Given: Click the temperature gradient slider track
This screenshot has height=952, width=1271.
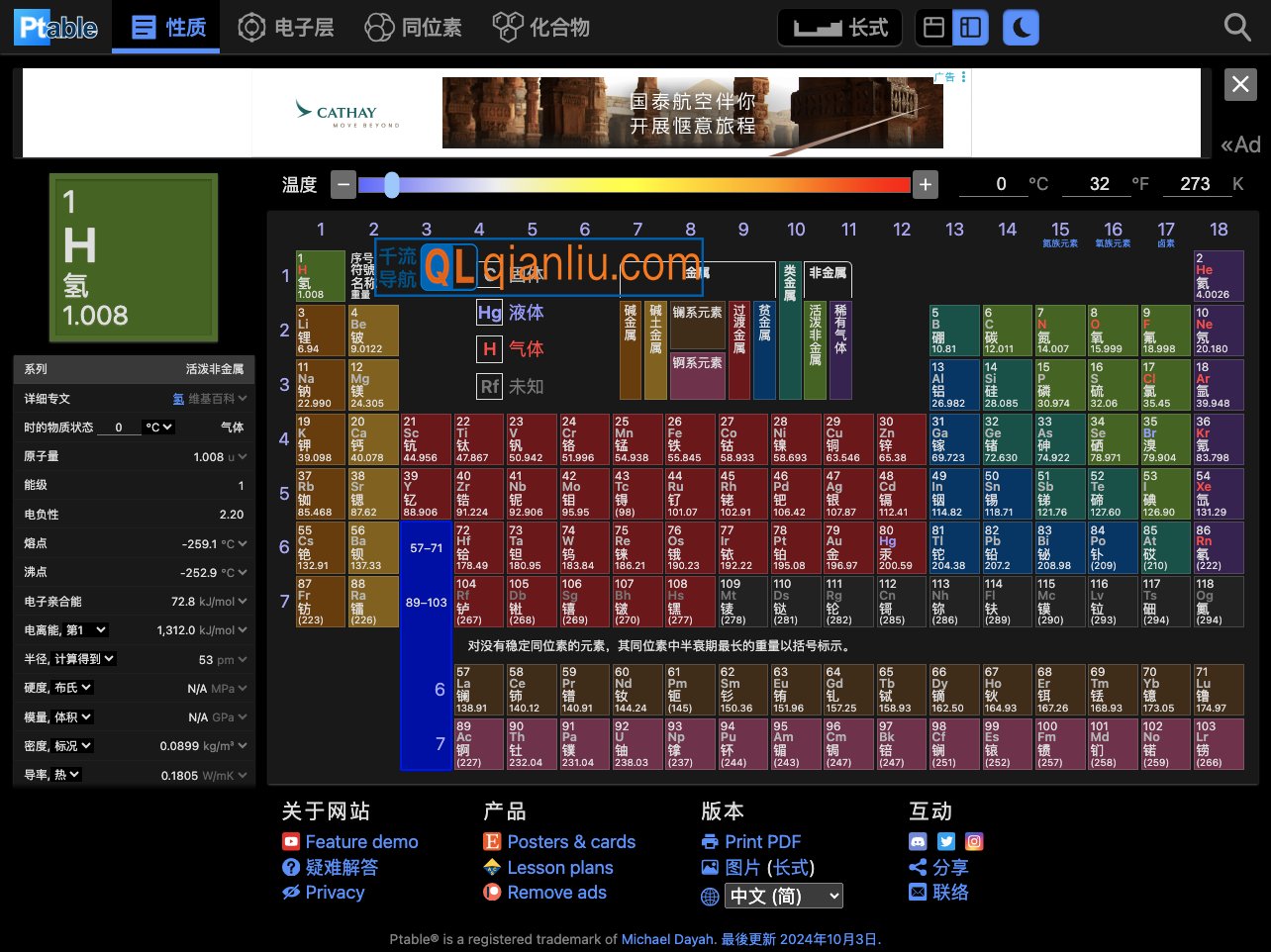Looking at the screenshot, I should (x=634, y=184).
